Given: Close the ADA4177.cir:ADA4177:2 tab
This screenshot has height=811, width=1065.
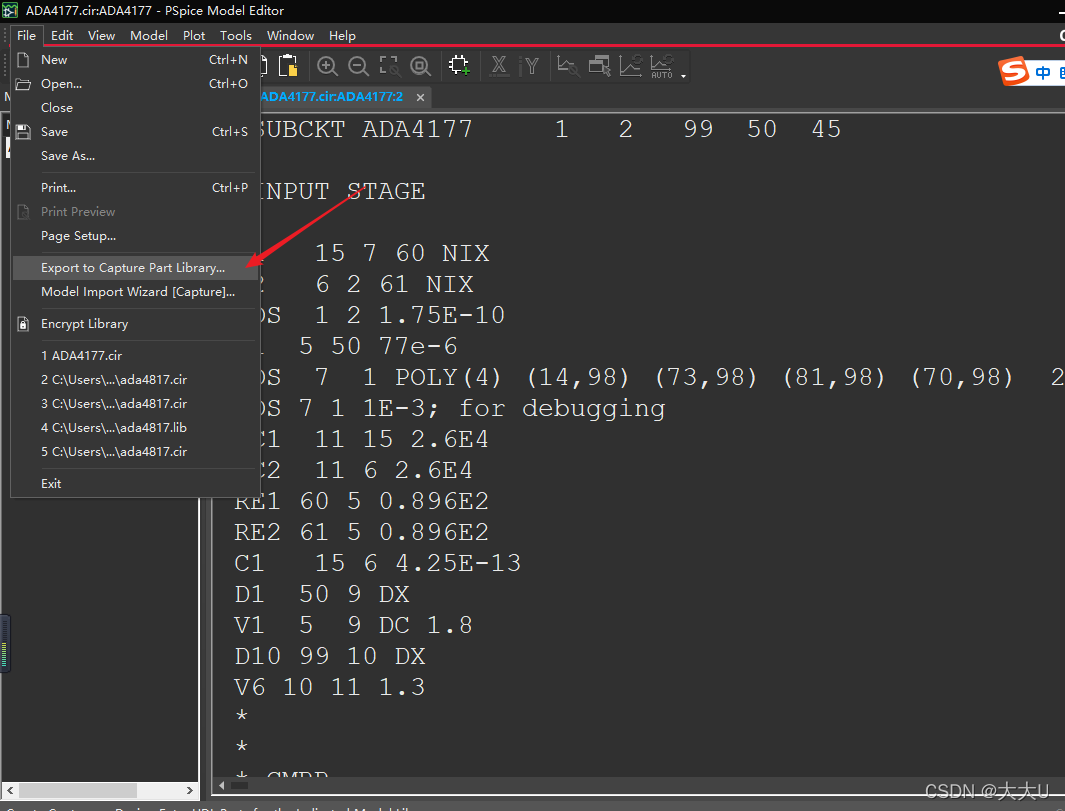Looking at the screenshot, I should (420, 97).
